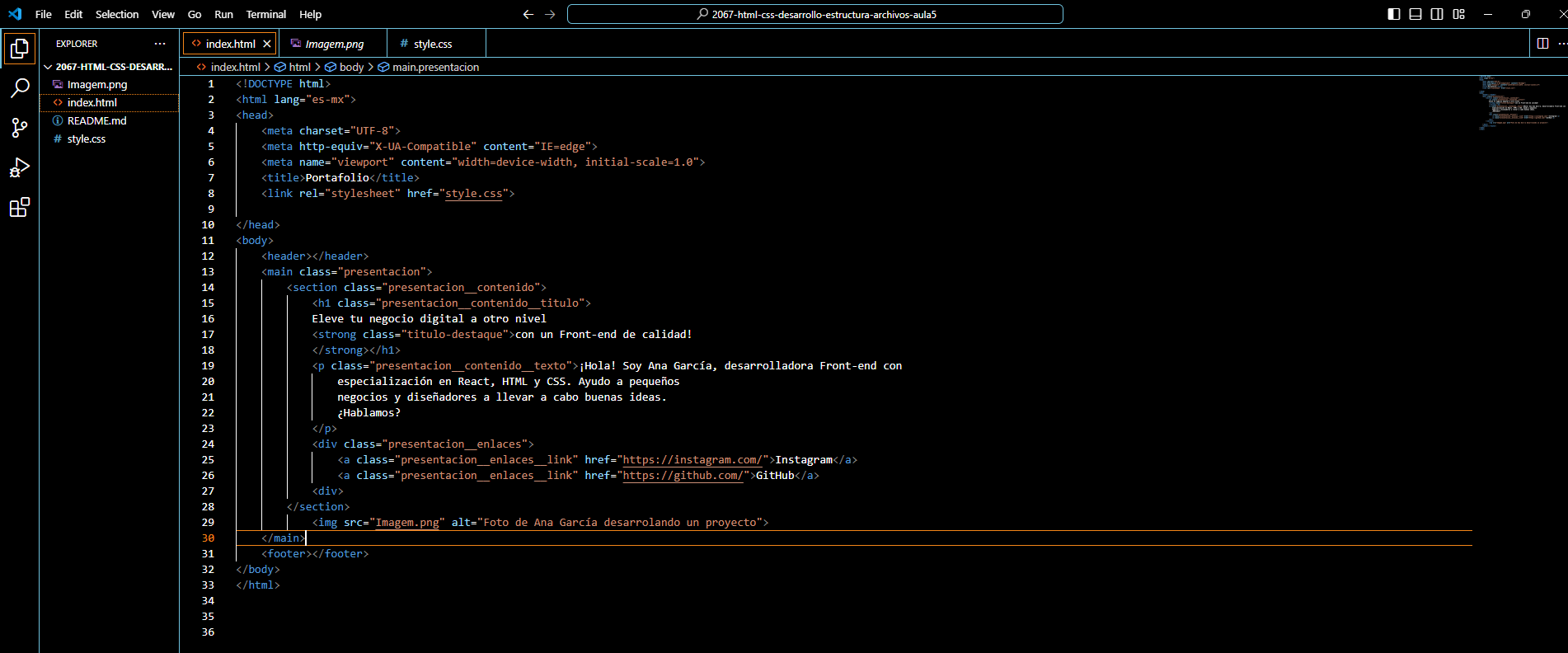Open the View menu
This screenshot has width=1568, height=653.
[163, 14]
